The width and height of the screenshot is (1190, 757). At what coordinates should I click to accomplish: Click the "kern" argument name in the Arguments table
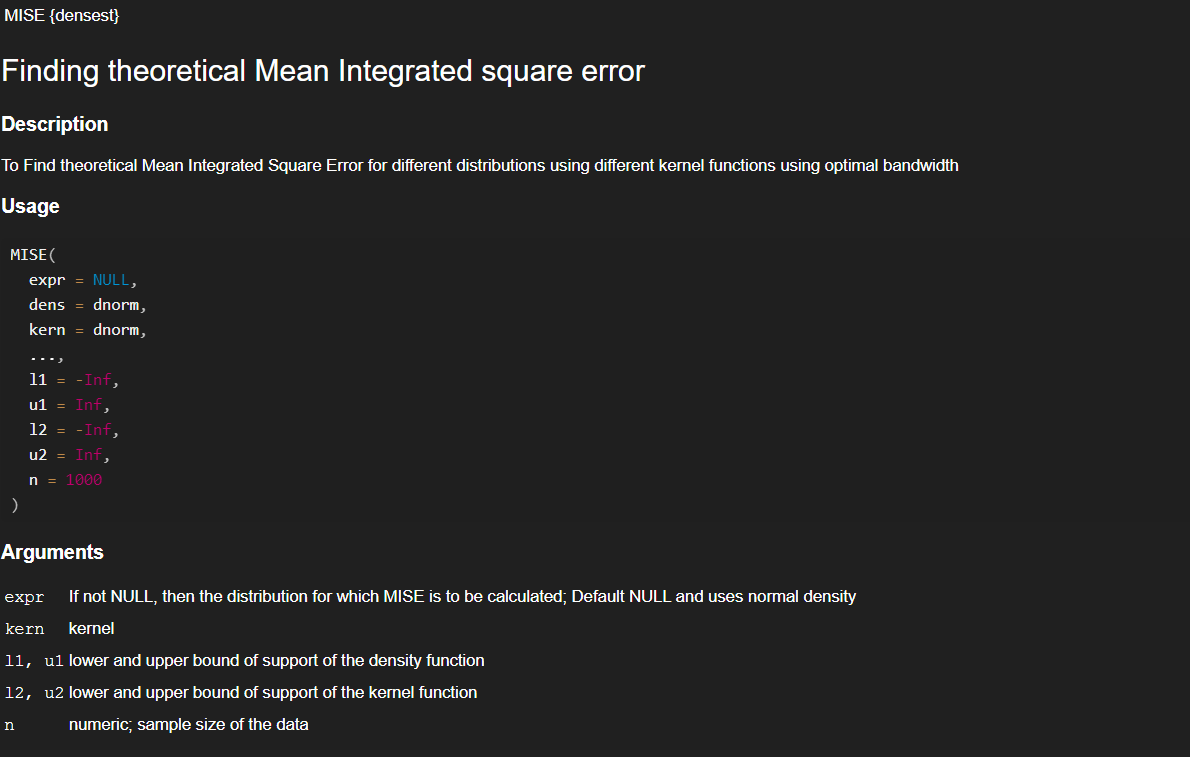(x=25, y=629)
